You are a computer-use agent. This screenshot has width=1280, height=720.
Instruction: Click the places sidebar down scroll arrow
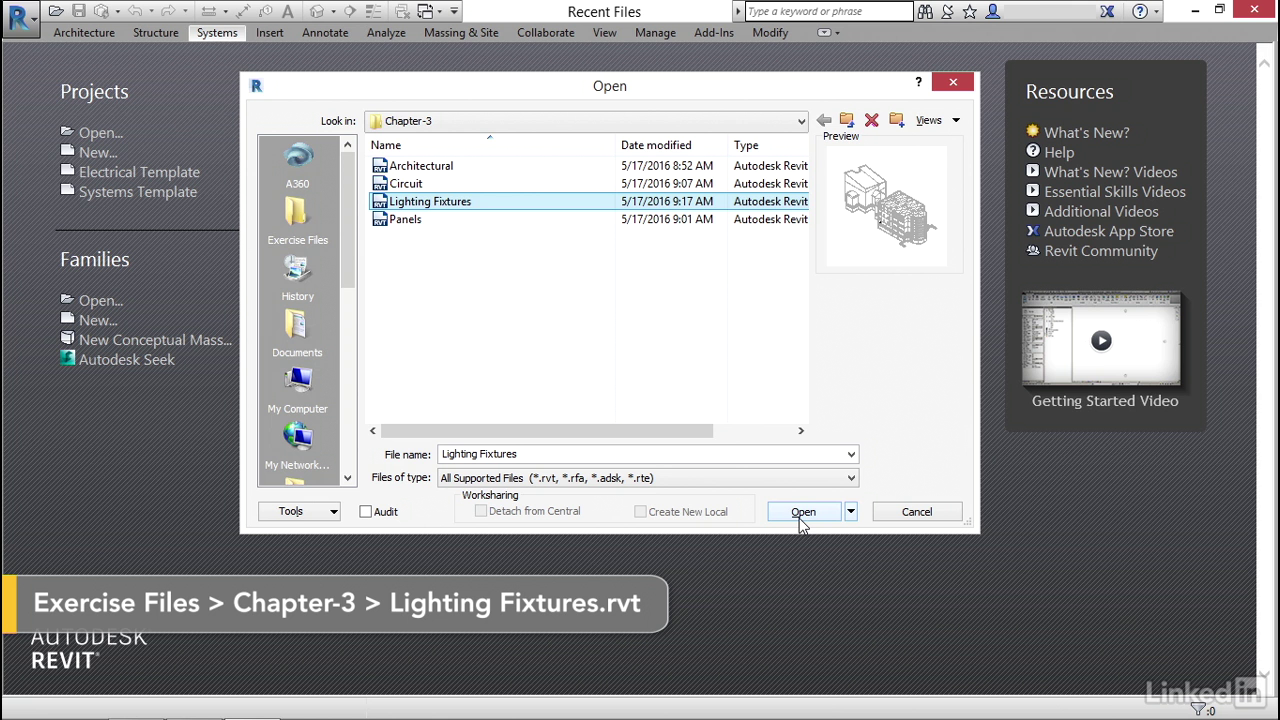coord(348,478)
